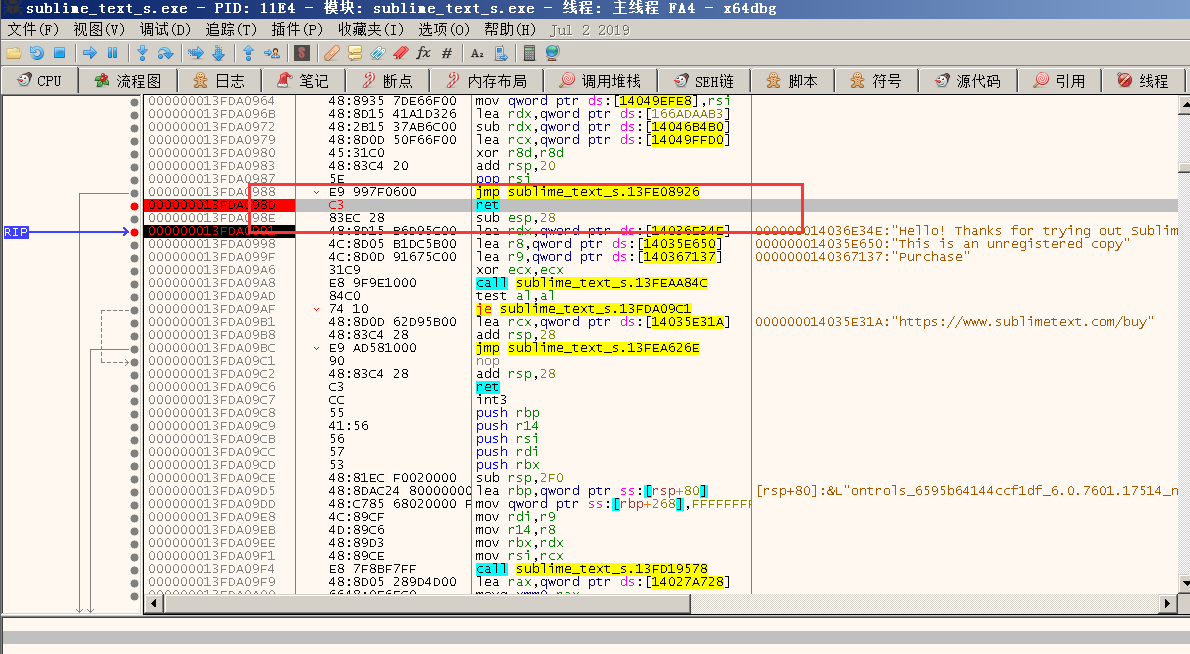Click the Trace Into icon
The height and width of the screenshot is (654, 1190).
195,53
